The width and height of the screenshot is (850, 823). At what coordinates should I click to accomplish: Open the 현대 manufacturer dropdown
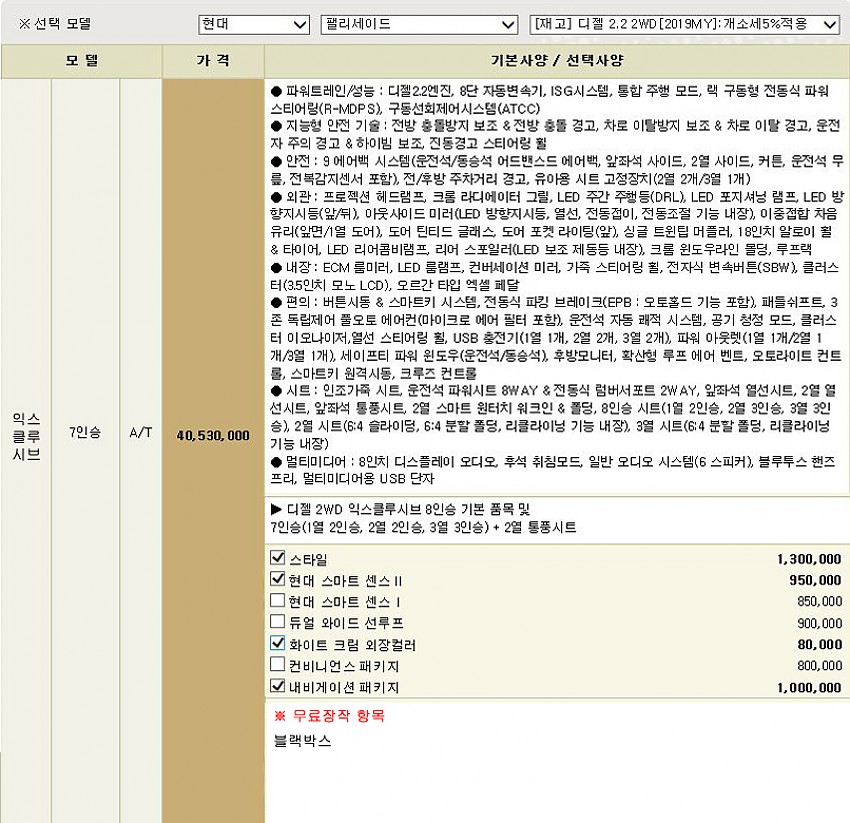[253, 24]
